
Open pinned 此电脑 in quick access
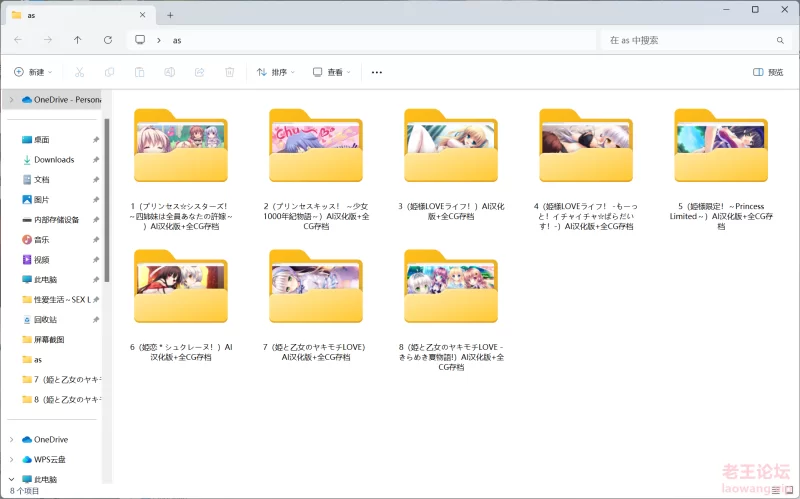(39, 280)
